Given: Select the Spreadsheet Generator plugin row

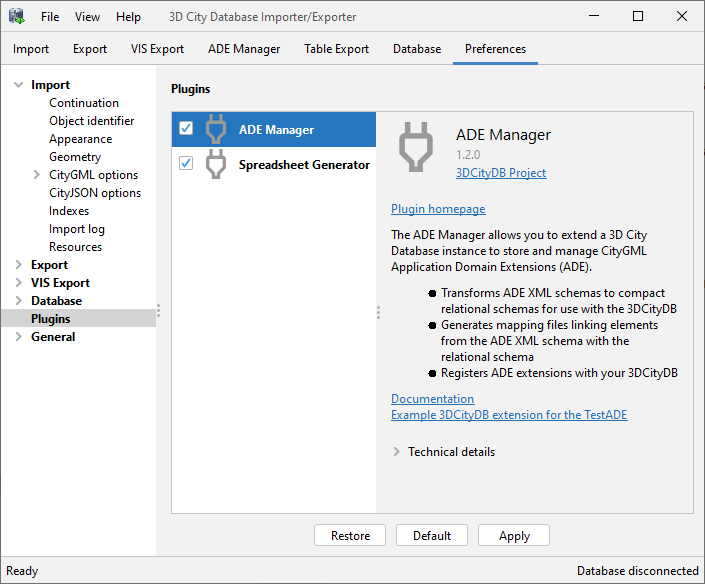Looking at the screenshot, I should click(274, 165).
